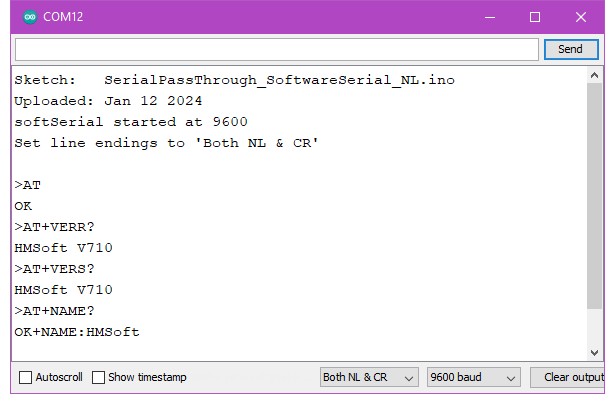
Task: Open the 'Both NL & CR' line ending dropdown
Action: pos(368,378)
